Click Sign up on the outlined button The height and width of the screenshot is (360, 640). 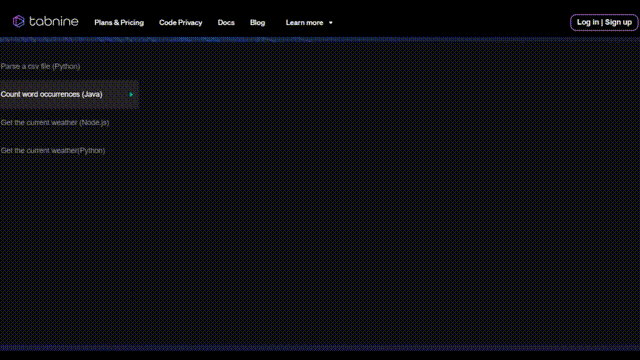618,22
